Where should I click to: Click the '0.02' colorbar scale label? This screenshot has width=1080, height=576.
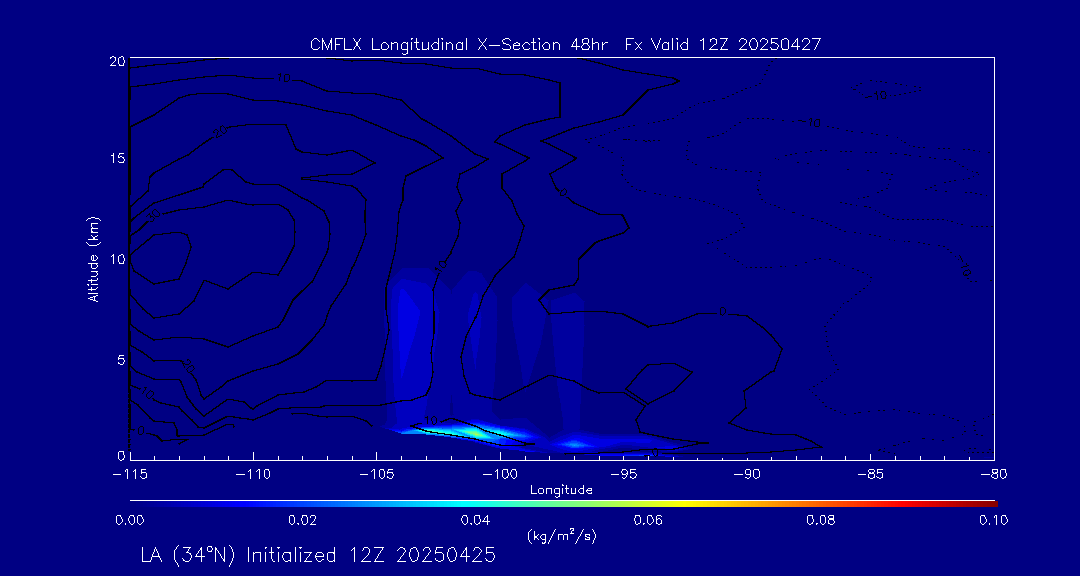click(x=302, y=520)
